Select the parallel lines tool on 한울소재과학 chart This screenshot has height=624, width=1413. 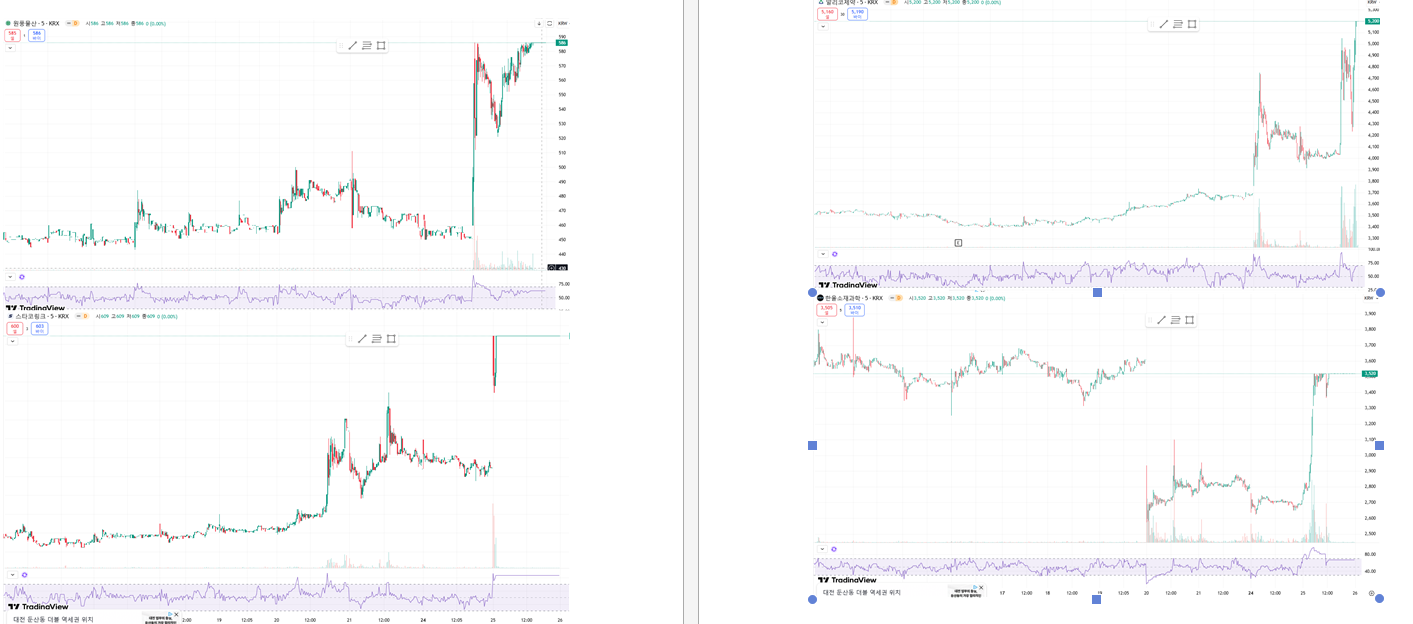[x=1176, y=320]
